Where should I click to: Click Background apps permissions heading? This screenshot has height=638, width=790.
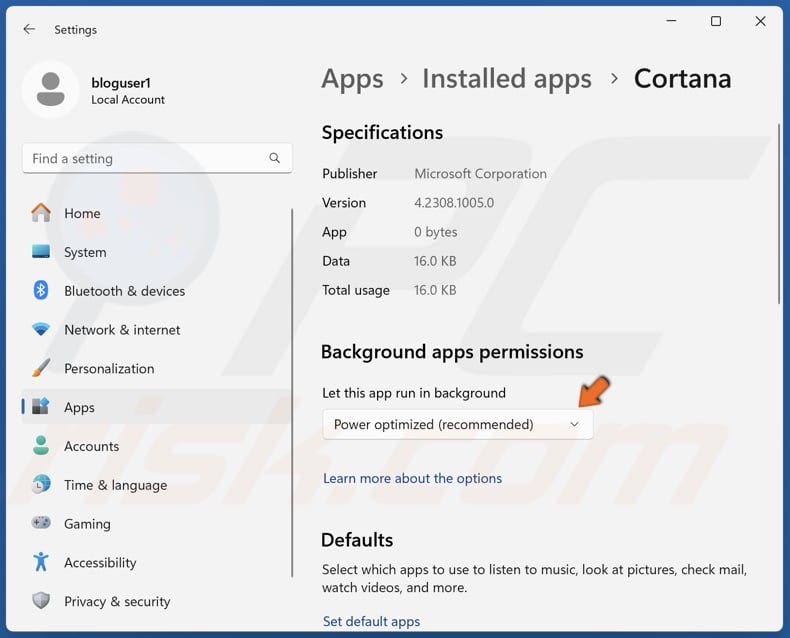coord(452,352)
